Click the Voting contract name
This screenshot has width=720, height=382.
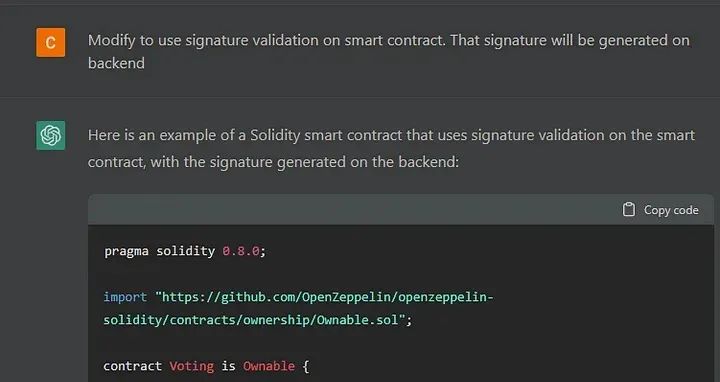tap(191, 366)
